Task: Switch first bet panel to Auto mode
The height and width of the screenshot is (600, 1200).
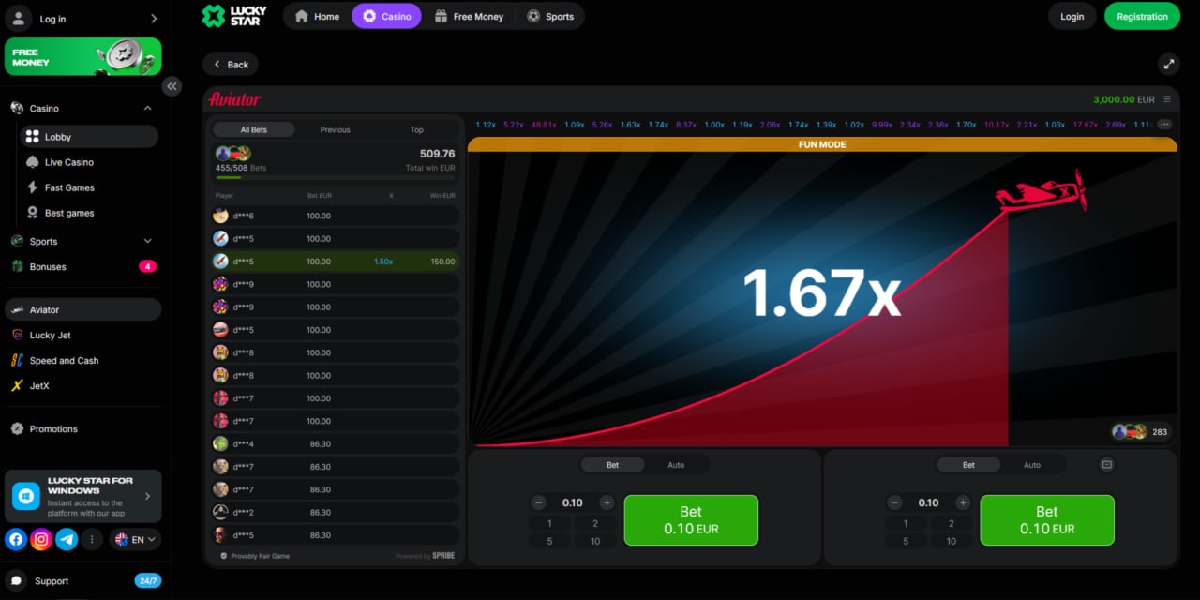Action: click(x=676, y=465)
